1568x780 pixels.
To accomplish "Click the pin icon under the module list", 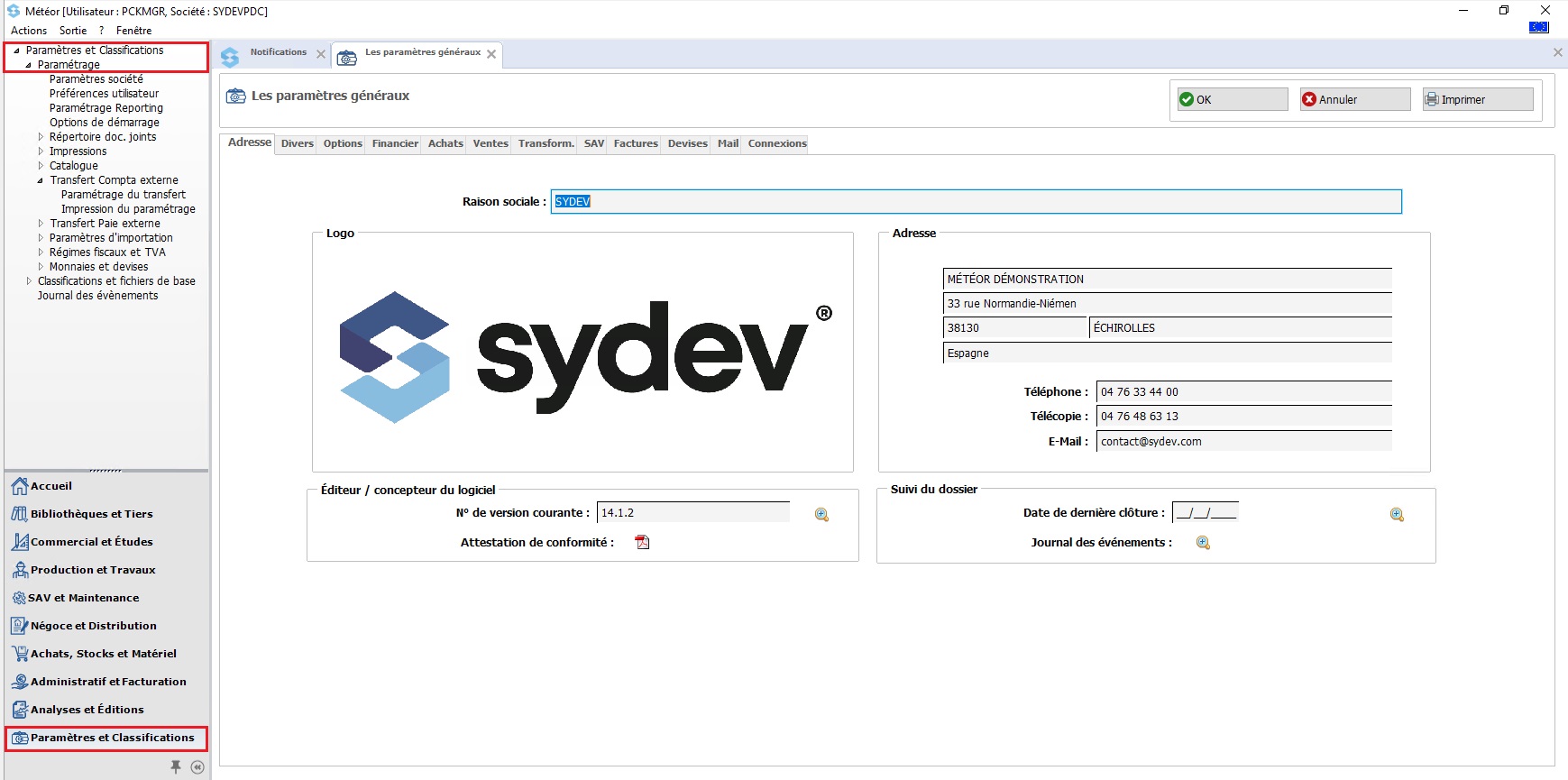I will 176,766.
